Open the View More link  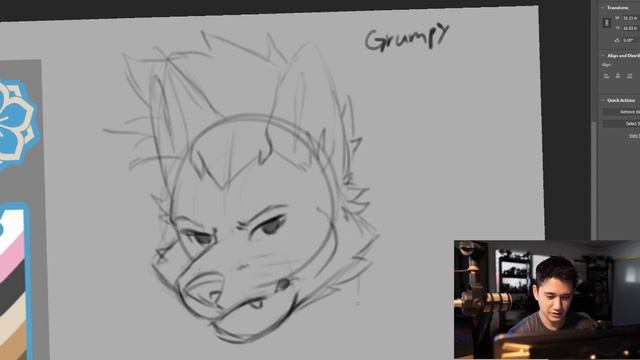[x=635, y=136]
